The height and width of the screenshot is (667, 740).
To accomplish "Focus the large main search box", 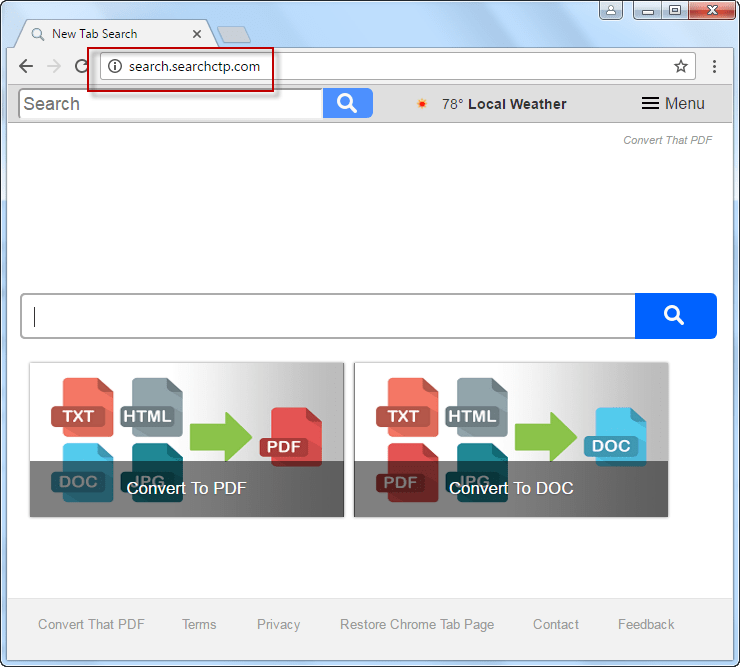I will 328,316.
